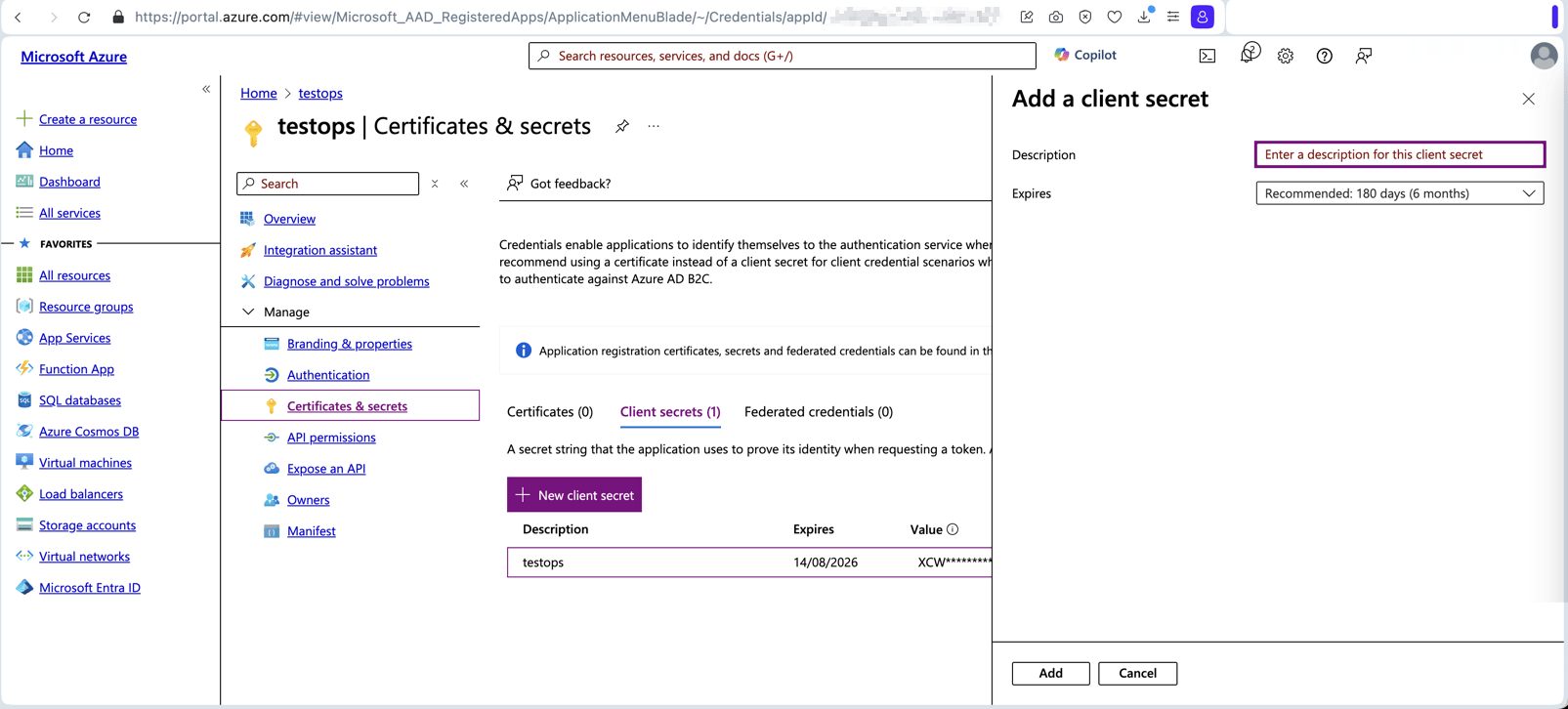Collapse the left portal sidebar
Viewport: 1568px width, 709px height.
[206, 89]
